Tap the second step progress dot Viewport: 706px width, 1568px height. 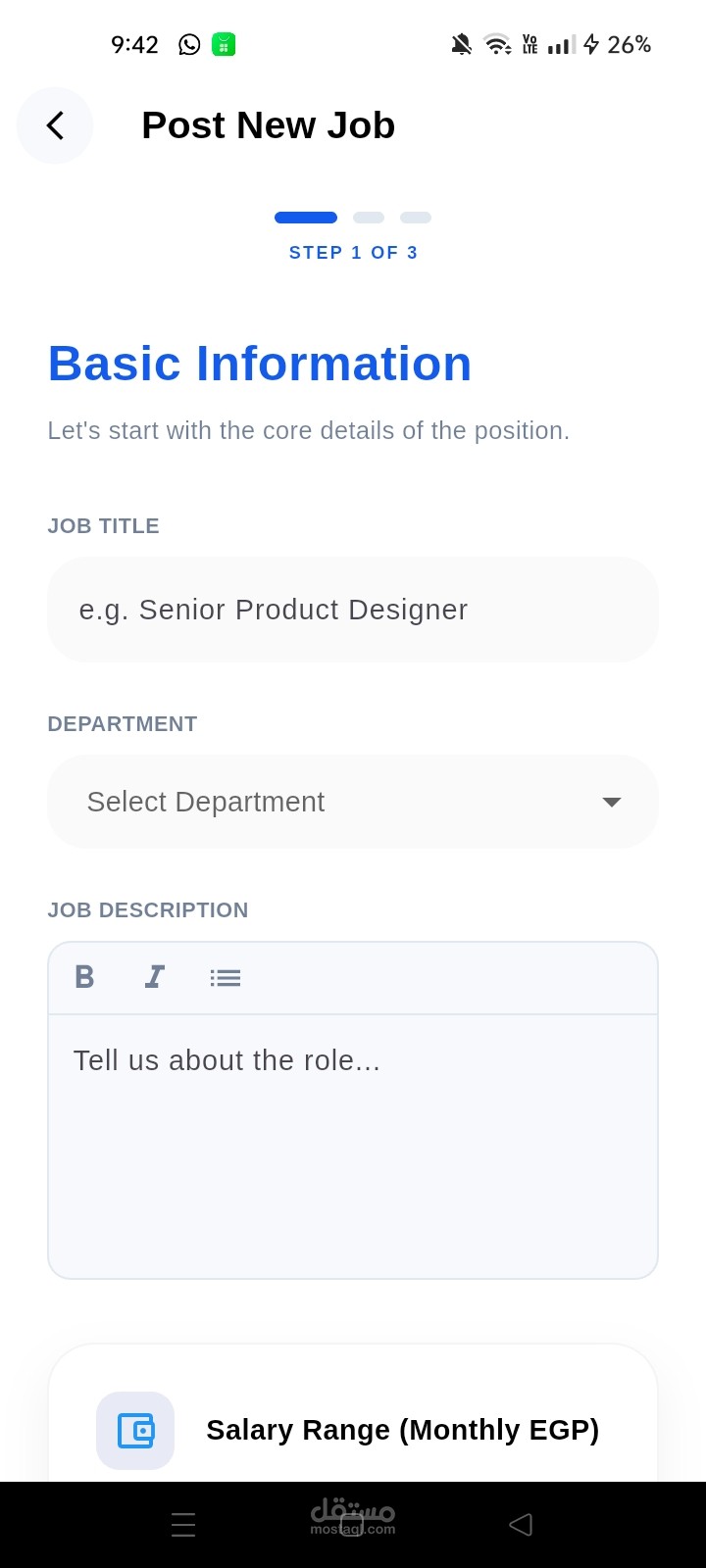pos(369,218)
